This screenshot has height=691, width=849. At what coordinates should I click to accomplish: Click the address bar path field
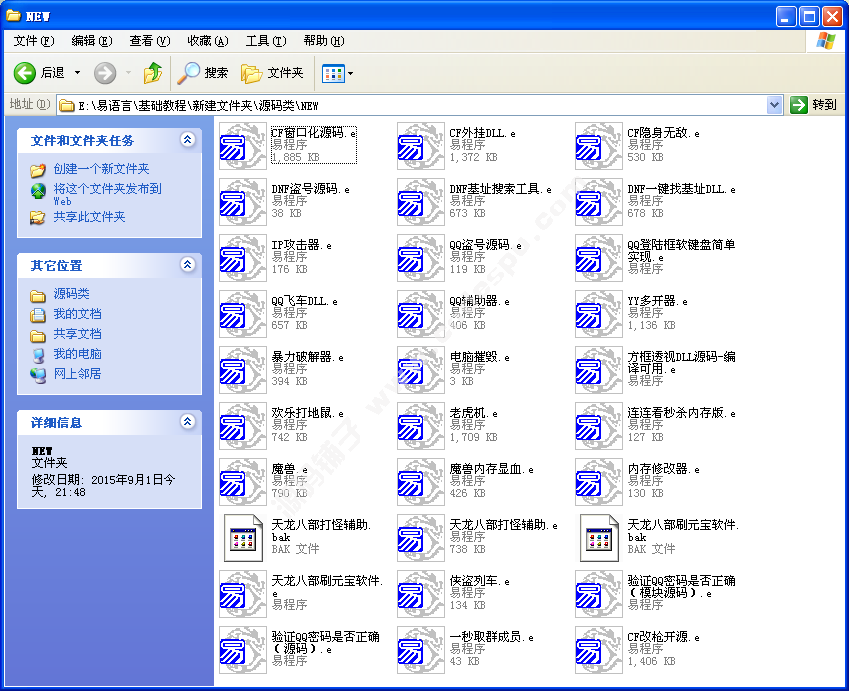click(x=412, y=105)
